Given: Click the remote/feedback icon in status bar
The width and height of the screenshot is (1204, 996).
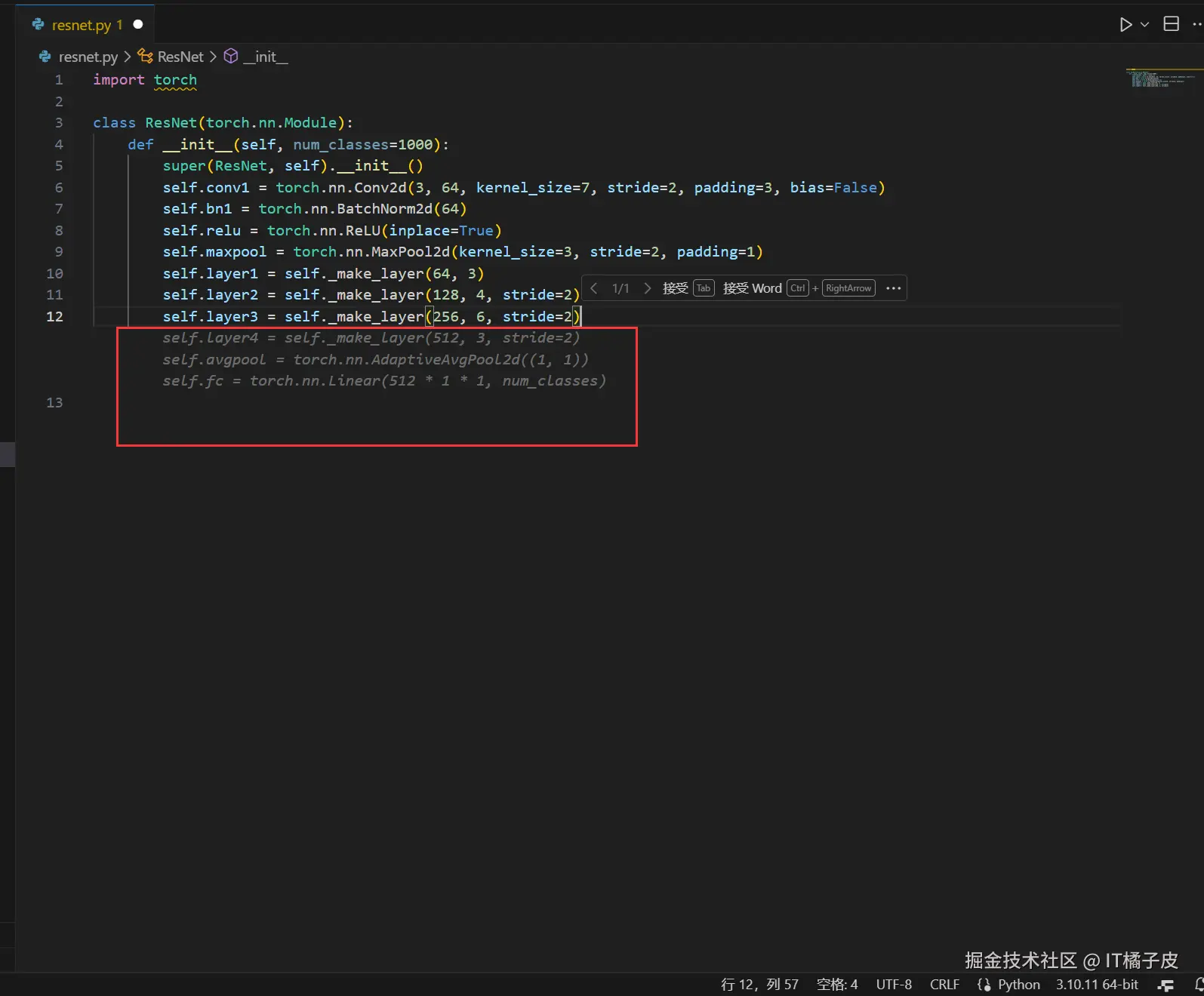Looking at the screenshot, I should pyautogui.click(x=1166, y=985).
